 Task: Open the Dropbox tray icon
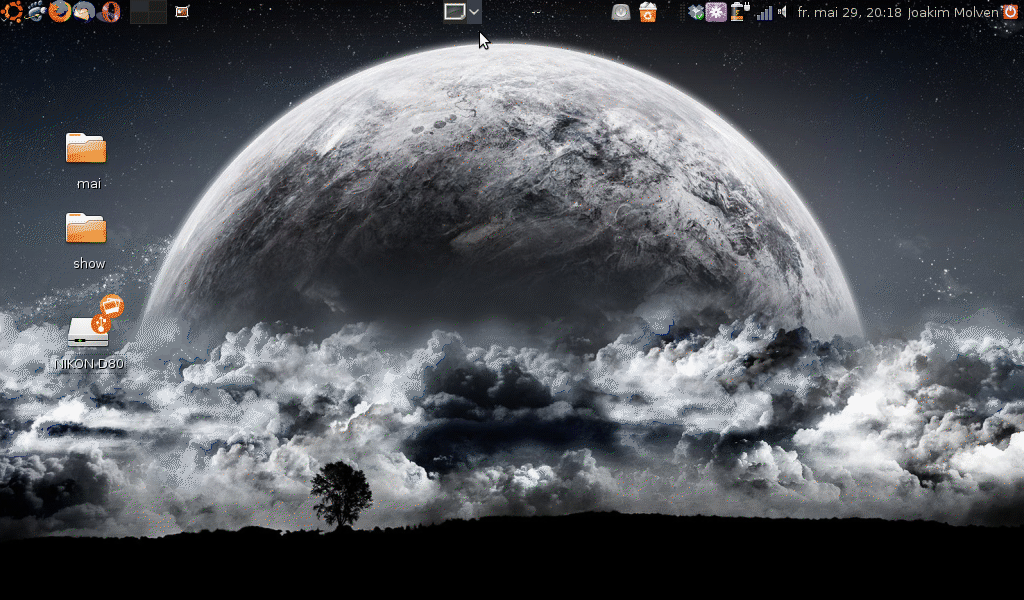click(x=696, y=12)
